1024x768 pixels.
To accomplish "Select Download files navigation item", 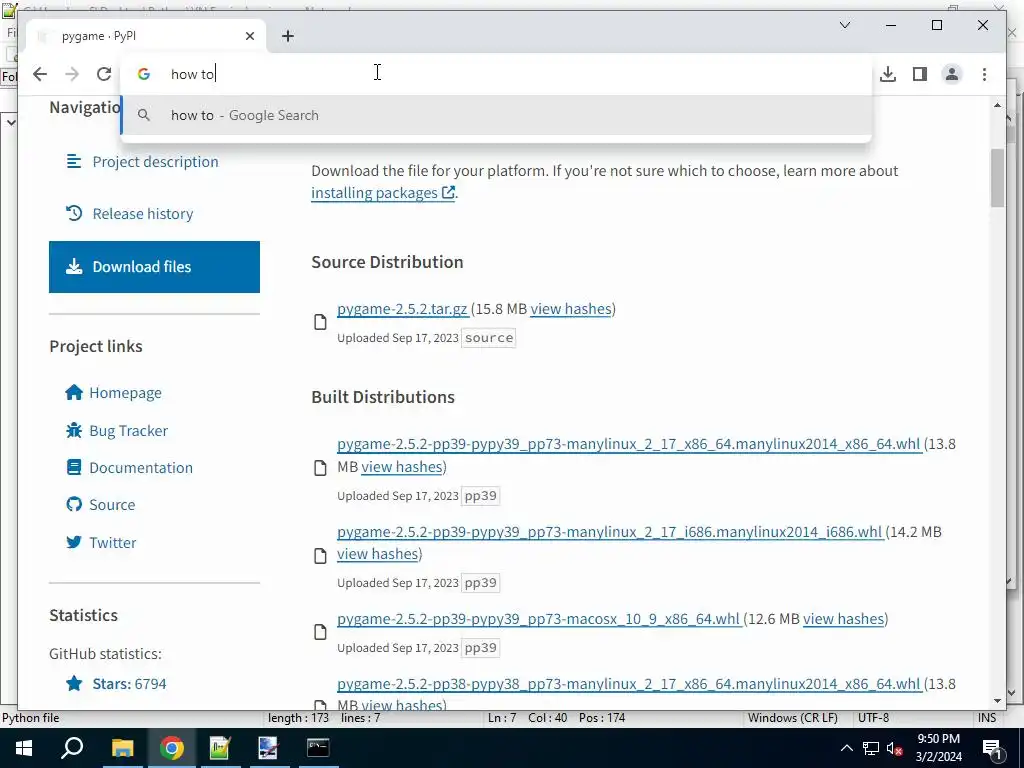I will 154,266.
